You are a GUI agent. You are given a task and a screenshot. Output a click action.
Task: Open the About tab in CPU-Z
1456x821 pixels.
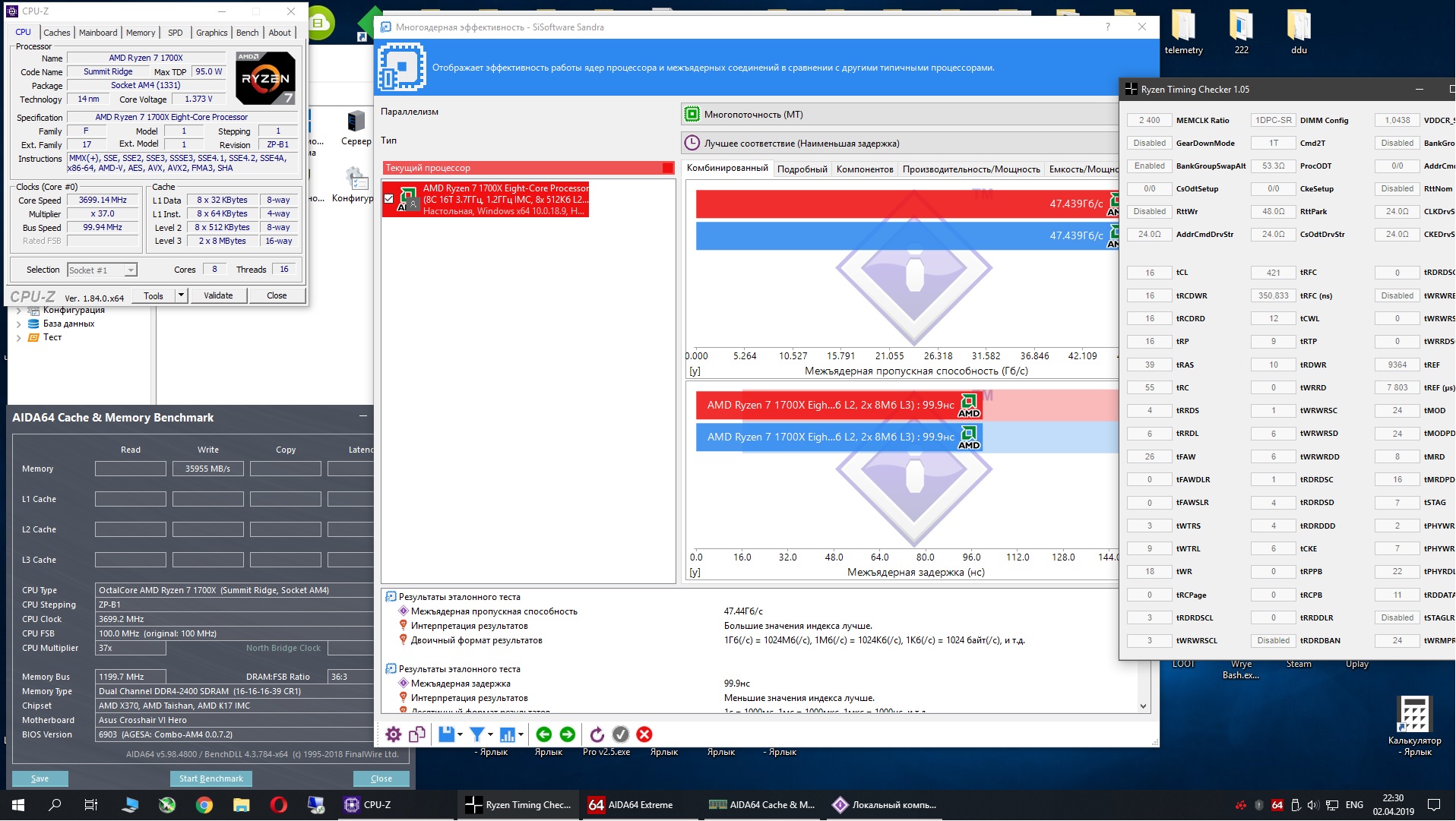tap(280, 33)
